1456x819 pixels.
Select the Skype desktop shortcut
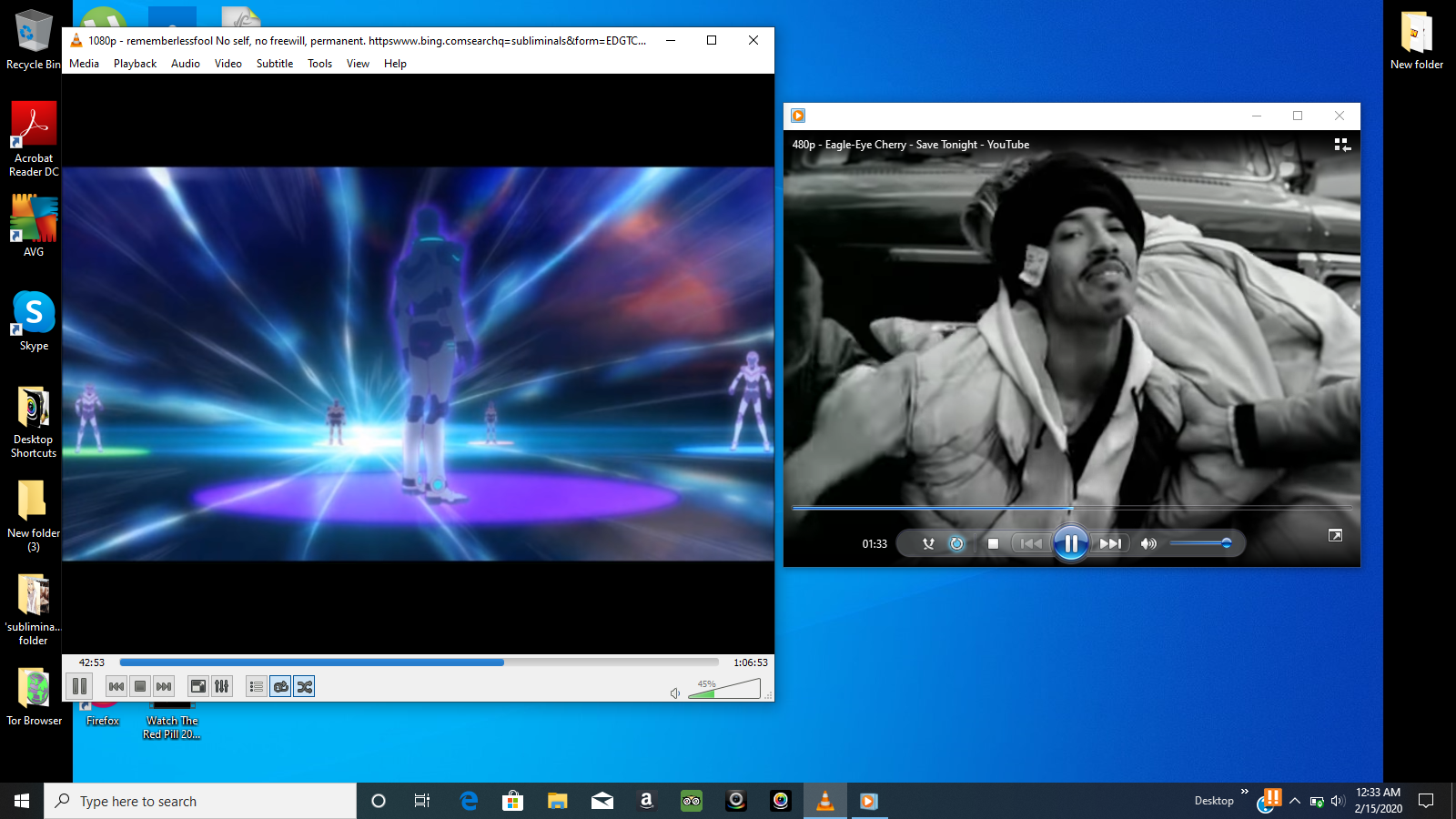pyautogui.click(x=34, y=321)
